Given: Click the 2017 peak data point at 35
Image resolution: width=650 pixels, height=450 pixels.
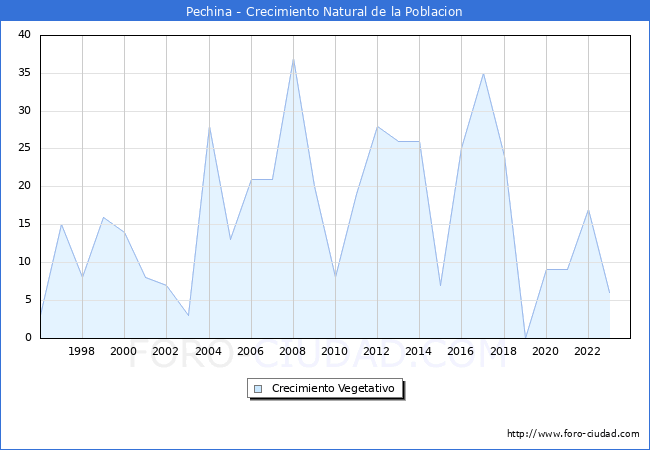Looking at the screenshot, I should (x=483, y=74).
